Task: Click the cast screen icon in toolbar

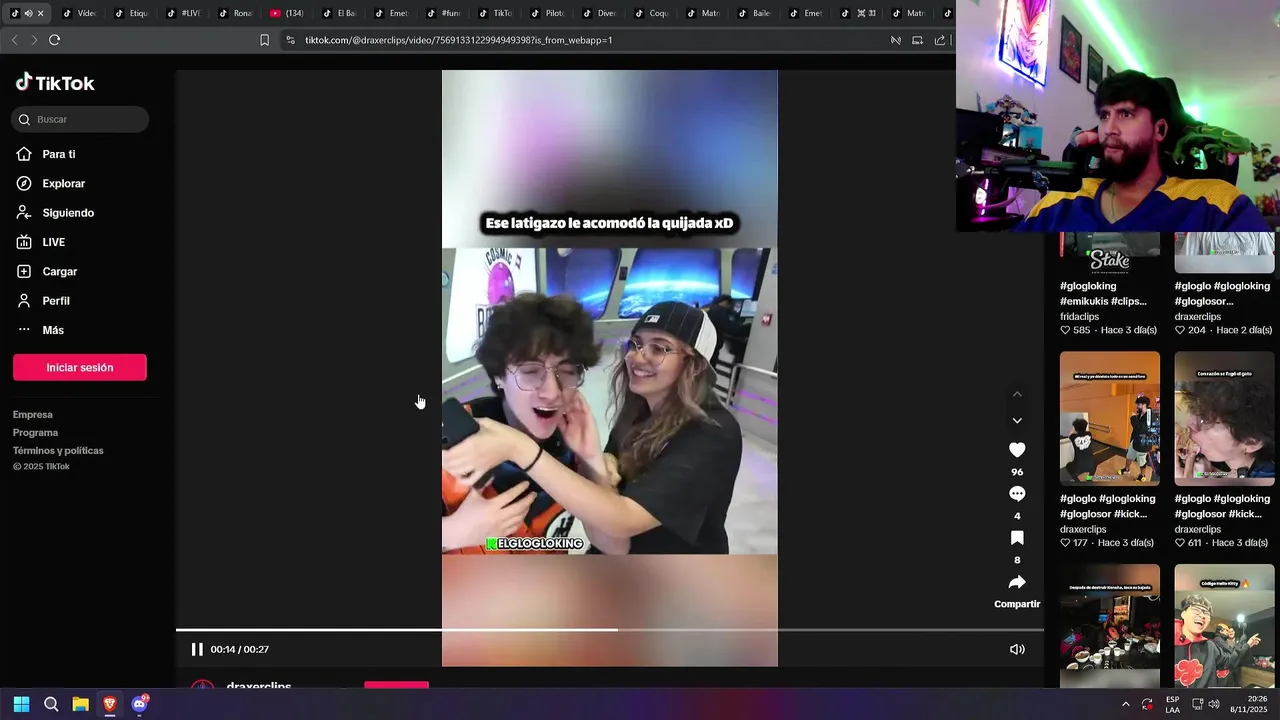Action: coord(917,40)
